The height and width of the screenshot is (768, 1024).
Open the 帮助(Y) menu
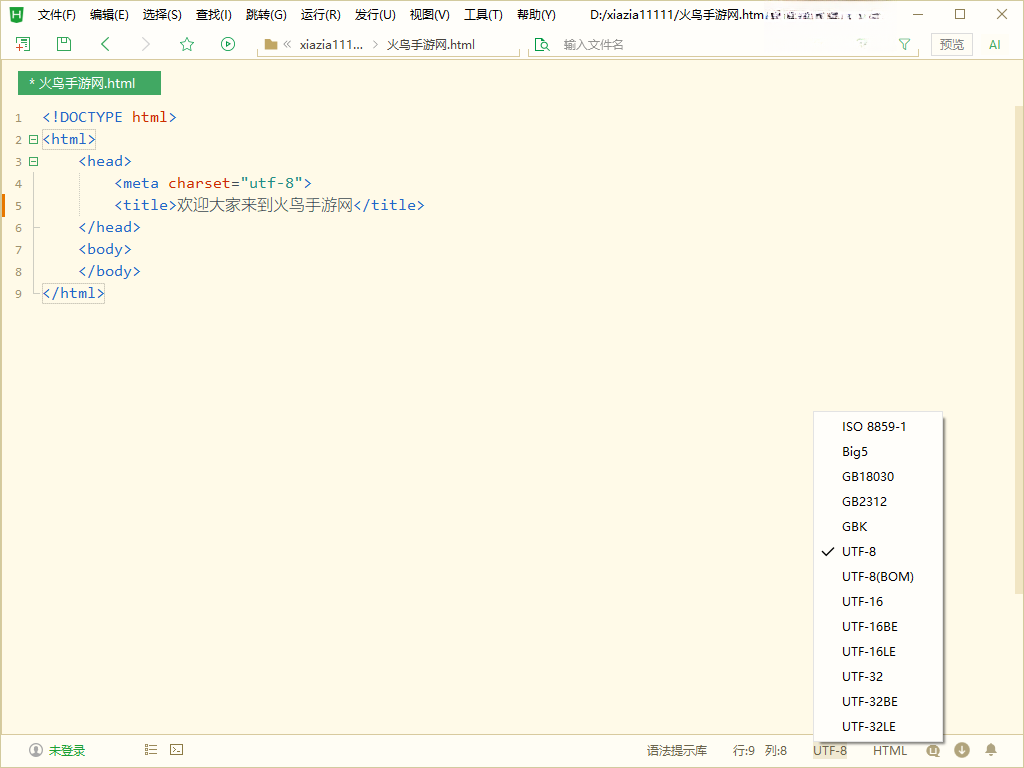[x=536, y=14]
